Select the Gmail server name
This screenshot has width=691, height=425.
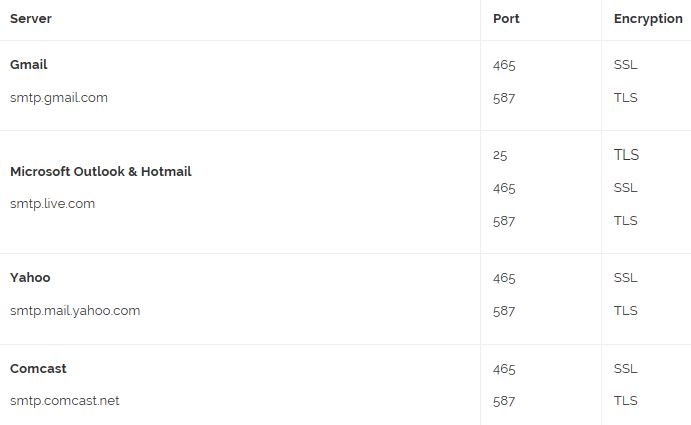29,64
